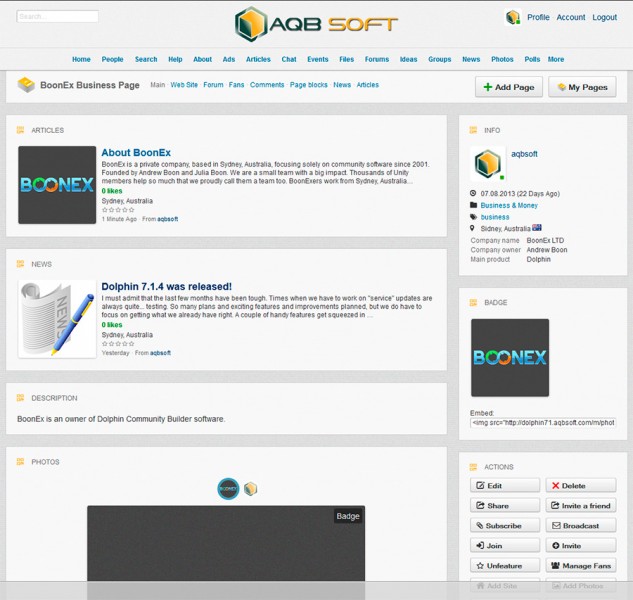The width and height of the screenshot is (633, 600).
Task: Click the Info block header icon
Action: pyautogui.click(x=473, y=130)
